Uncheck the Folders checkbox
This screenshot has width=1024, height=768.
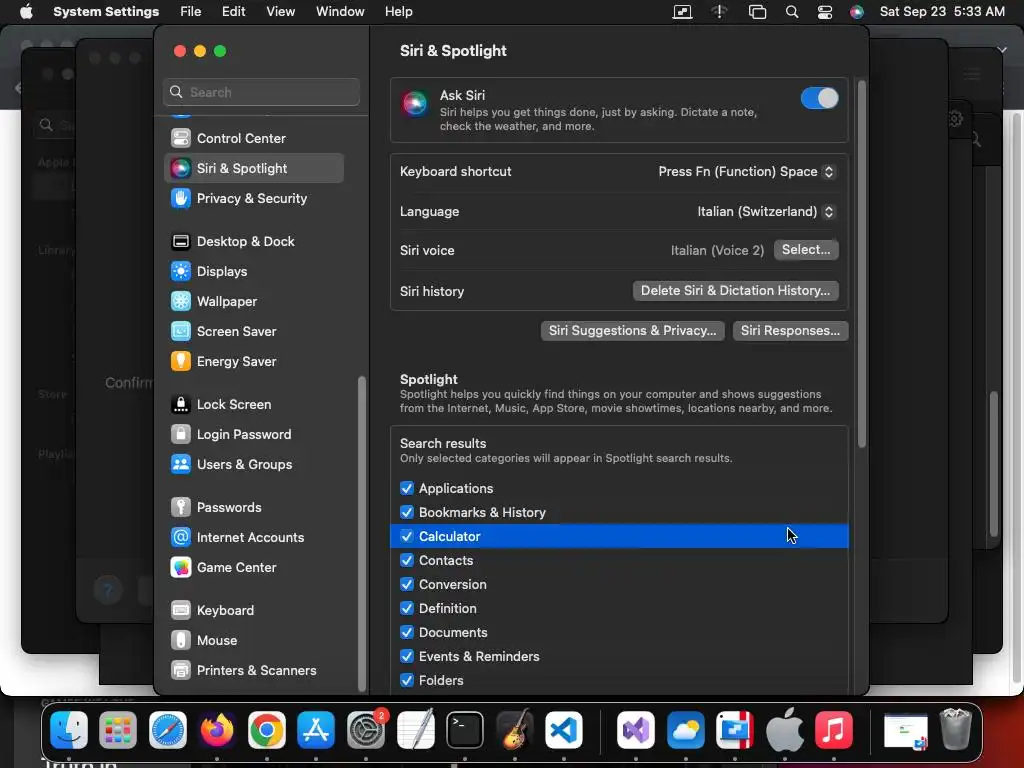[407, 680]
